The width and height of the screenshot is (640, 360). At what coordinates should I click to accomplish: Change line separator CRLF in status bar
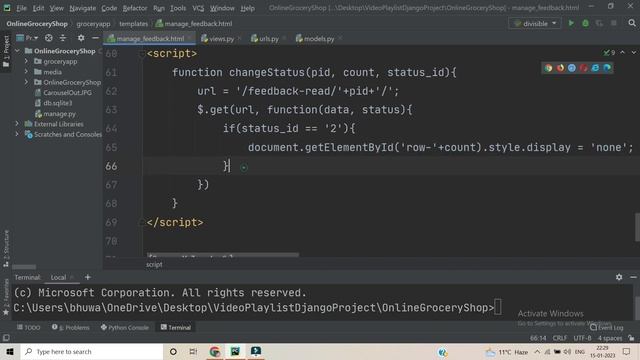[559, 338]
